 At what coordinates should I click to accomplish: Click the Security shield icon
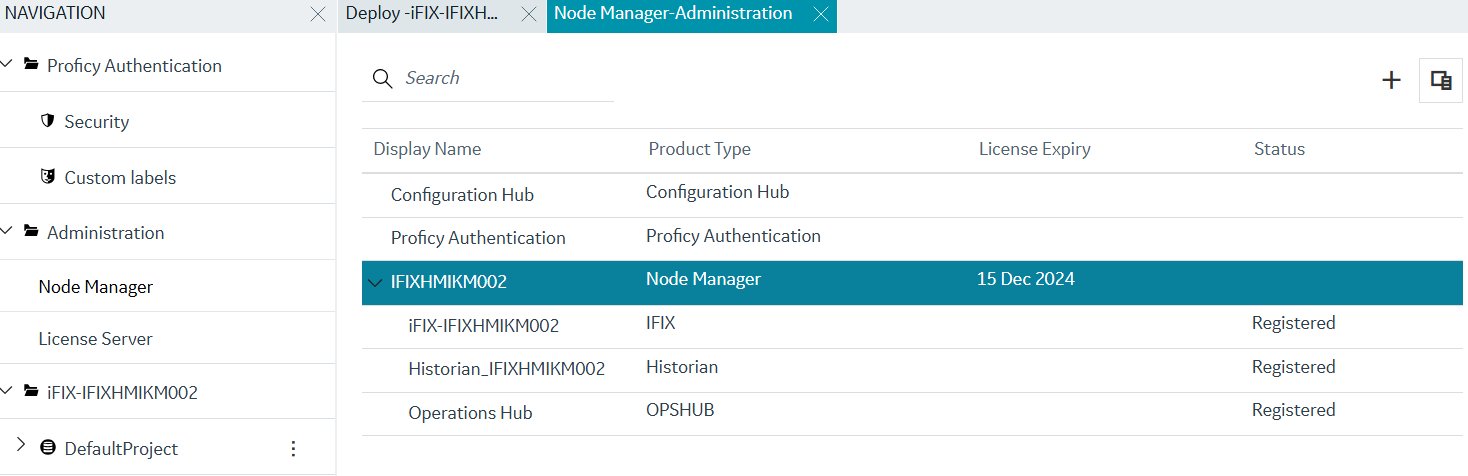(x=46, y=121)
